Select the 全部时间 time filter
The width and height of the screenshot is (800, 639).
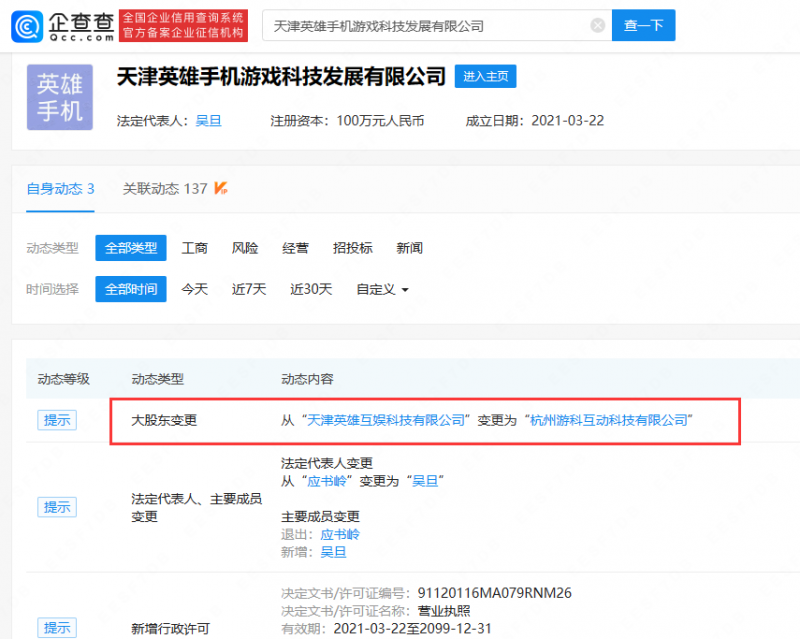click(130, 289)
